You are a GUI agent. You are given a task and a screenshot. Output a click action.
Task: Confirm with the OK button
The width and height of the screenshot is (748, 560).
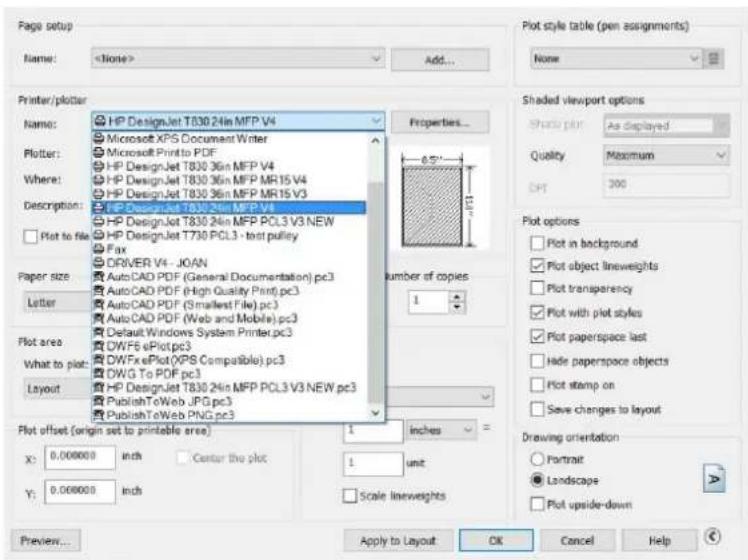pyautogui.click(x=496, y=540)
